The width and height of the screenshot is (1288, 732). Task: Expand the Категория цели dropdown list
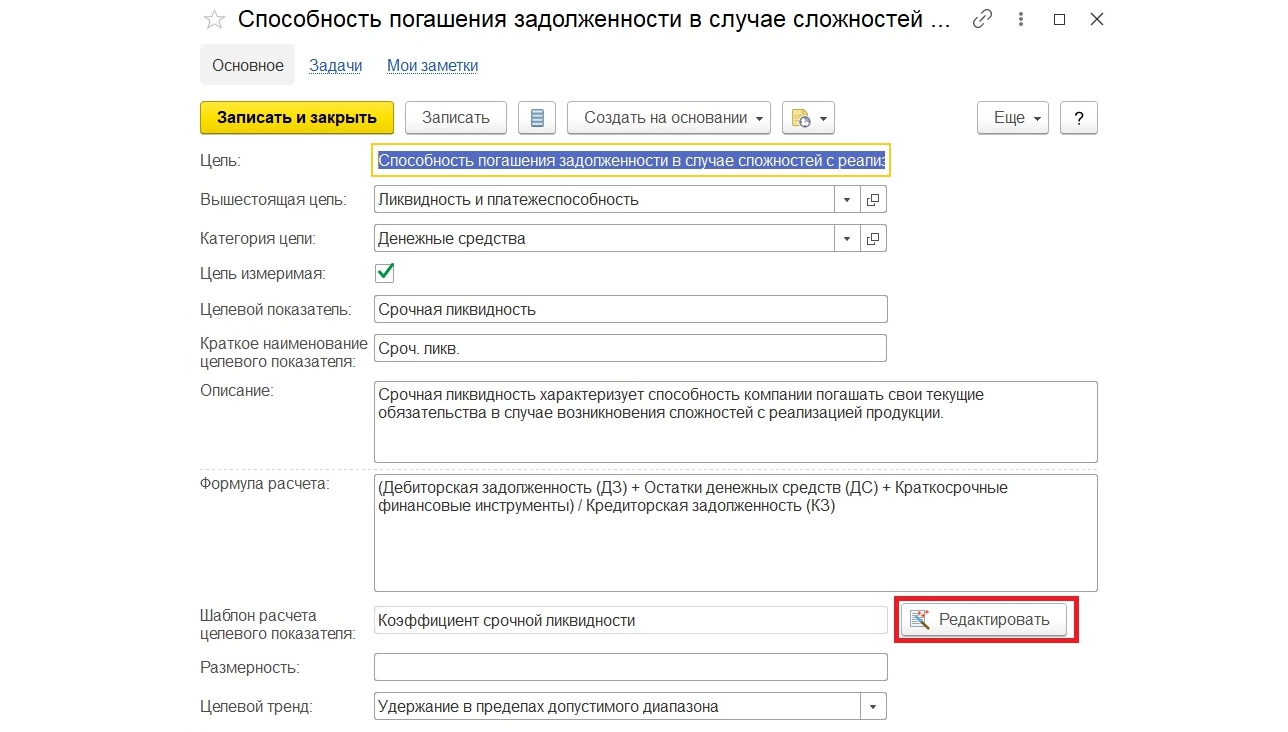click(x=847, y=239)
